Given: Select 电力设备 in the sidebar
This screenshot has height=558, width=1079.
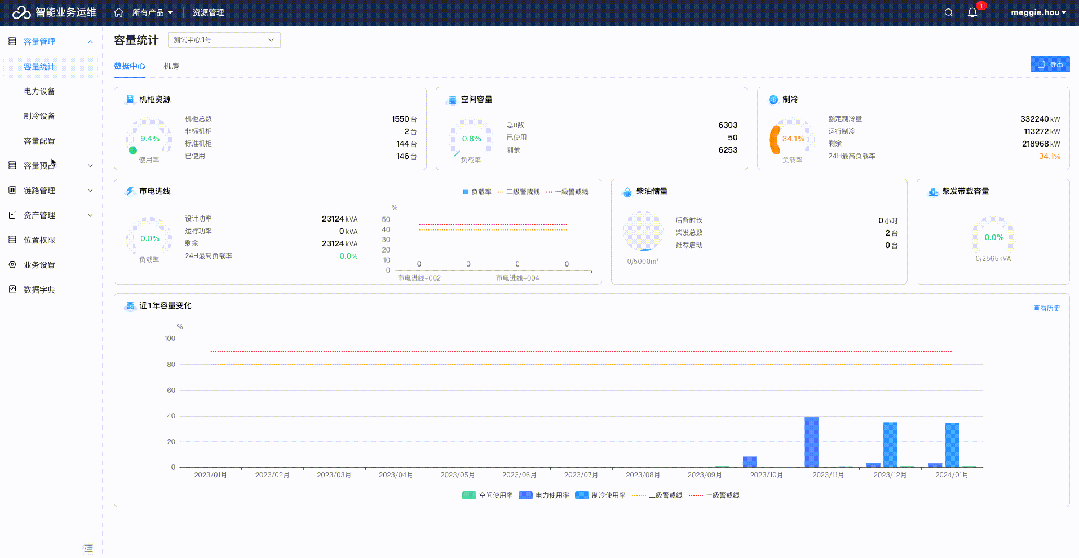Looking at the screenshot, I should 40,91.
